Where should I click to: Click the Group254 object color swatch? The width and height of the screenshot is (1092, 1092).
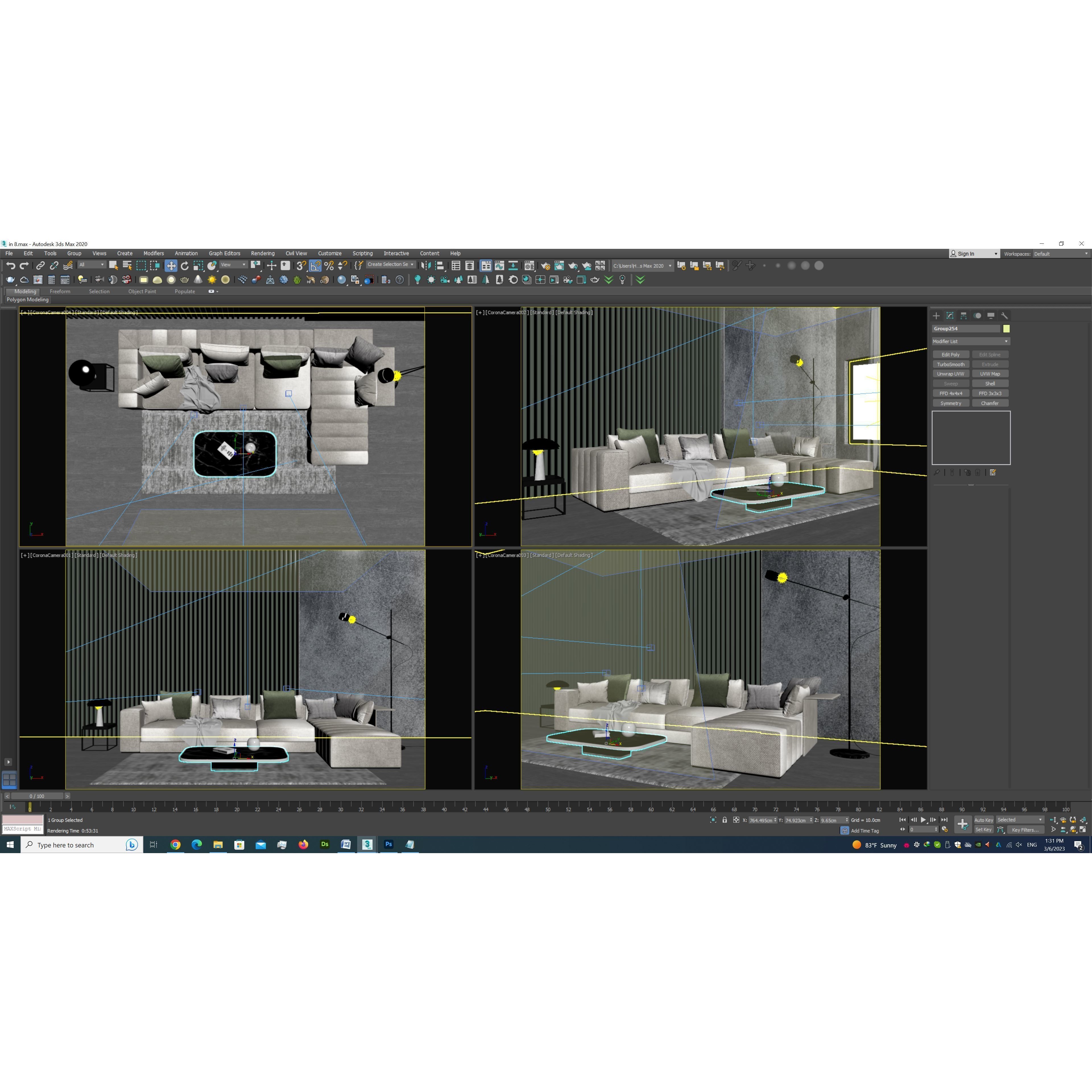pos(1006,329)
